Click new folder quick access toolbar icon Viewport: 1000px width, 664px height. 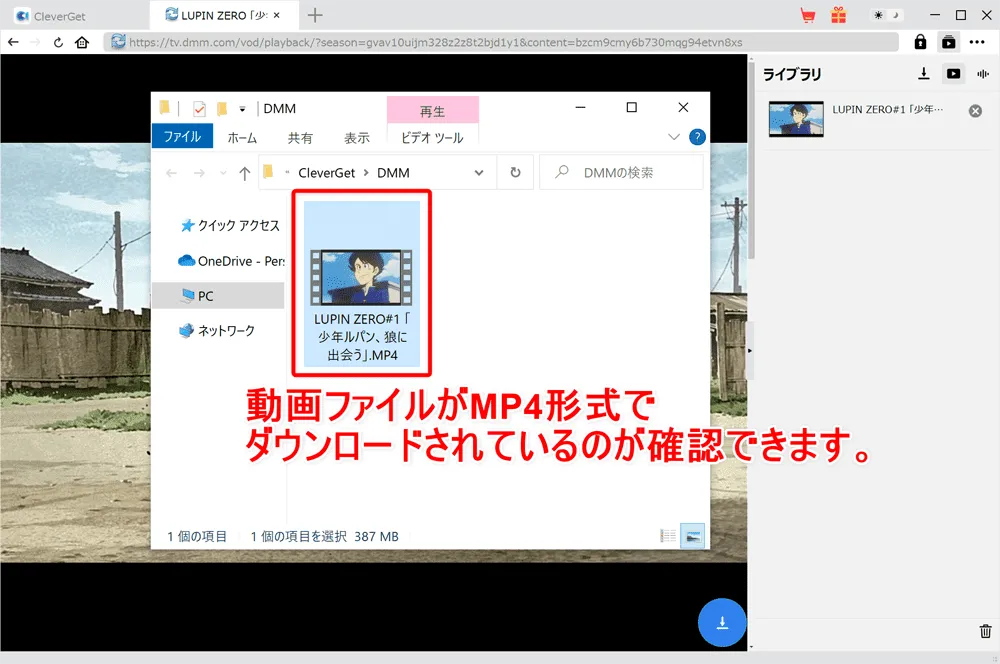[222, 109]
